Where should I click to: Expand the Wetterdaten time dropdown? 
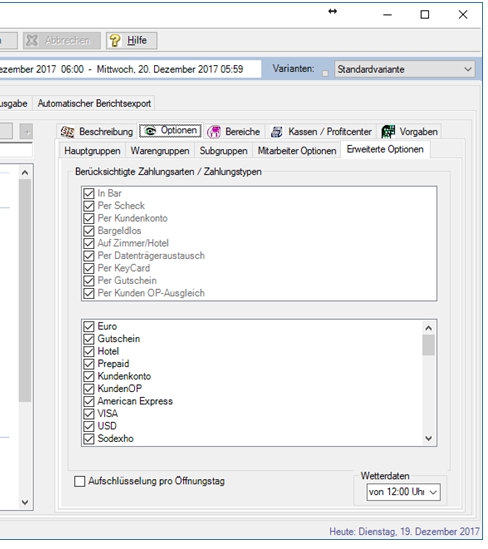click(403, 492)
